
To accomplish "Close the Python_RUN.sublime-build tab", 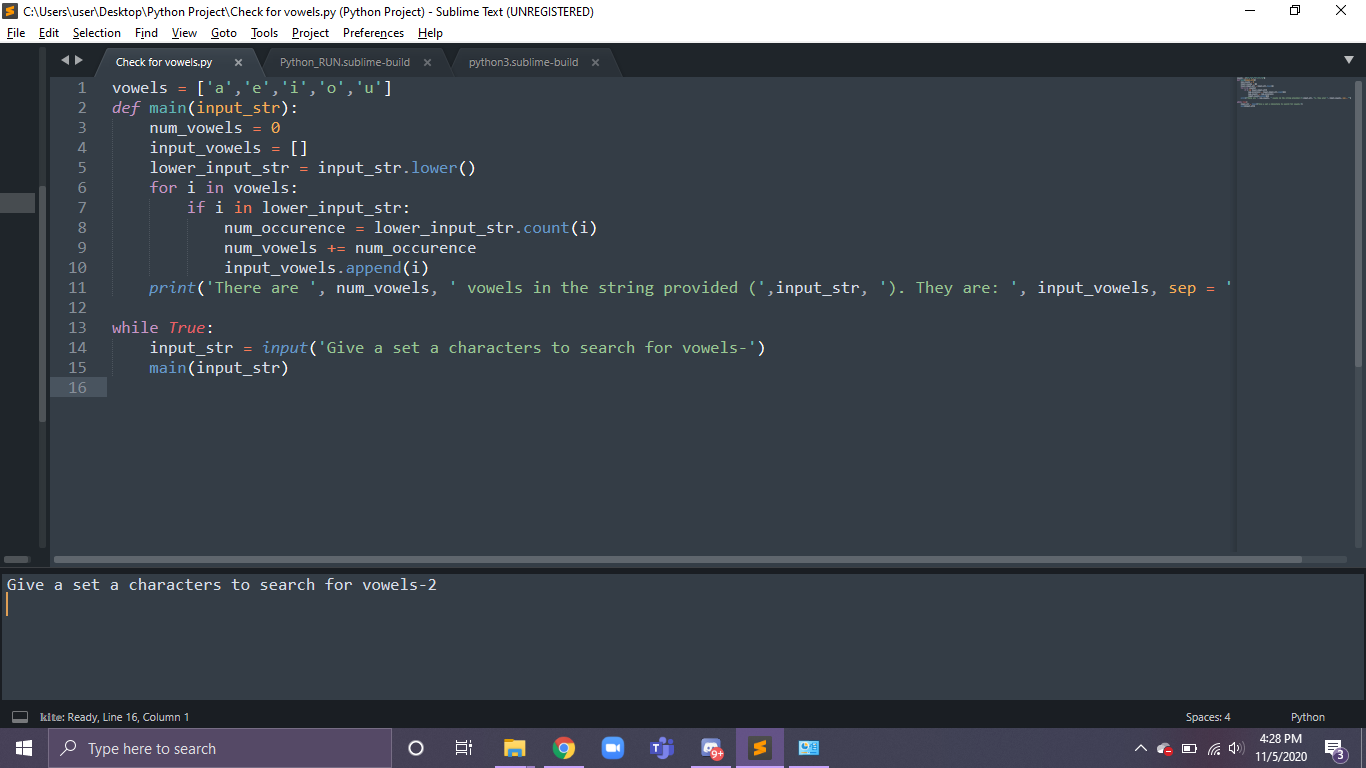I will click(428, 62).
